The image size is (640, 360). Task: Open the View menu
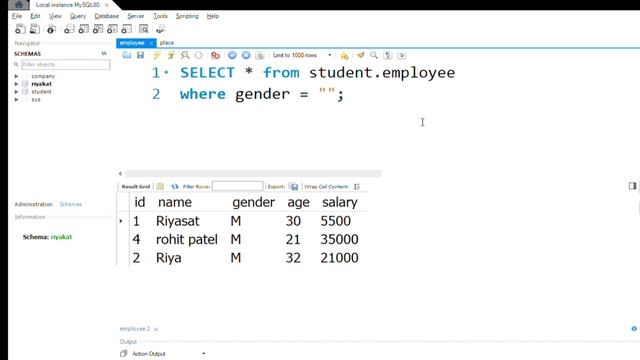point(55,16)
